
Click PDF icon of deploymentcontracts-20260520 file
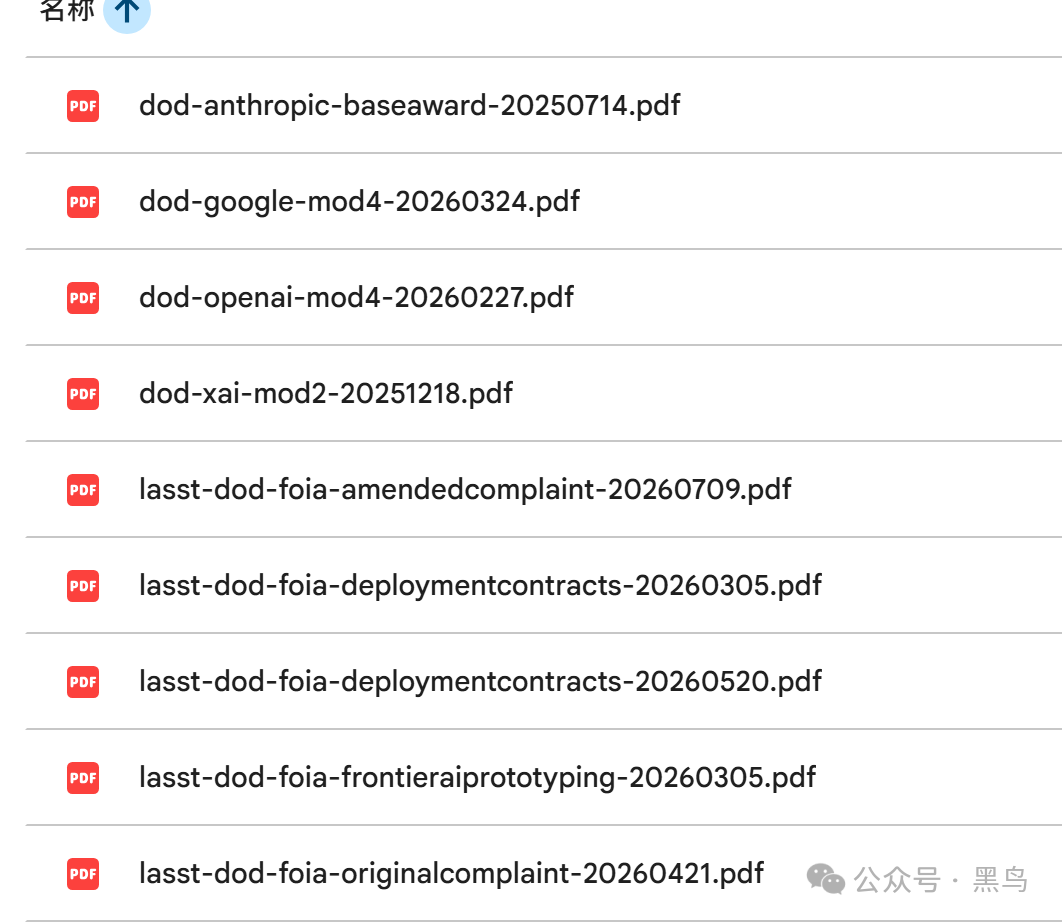[83, 682]
